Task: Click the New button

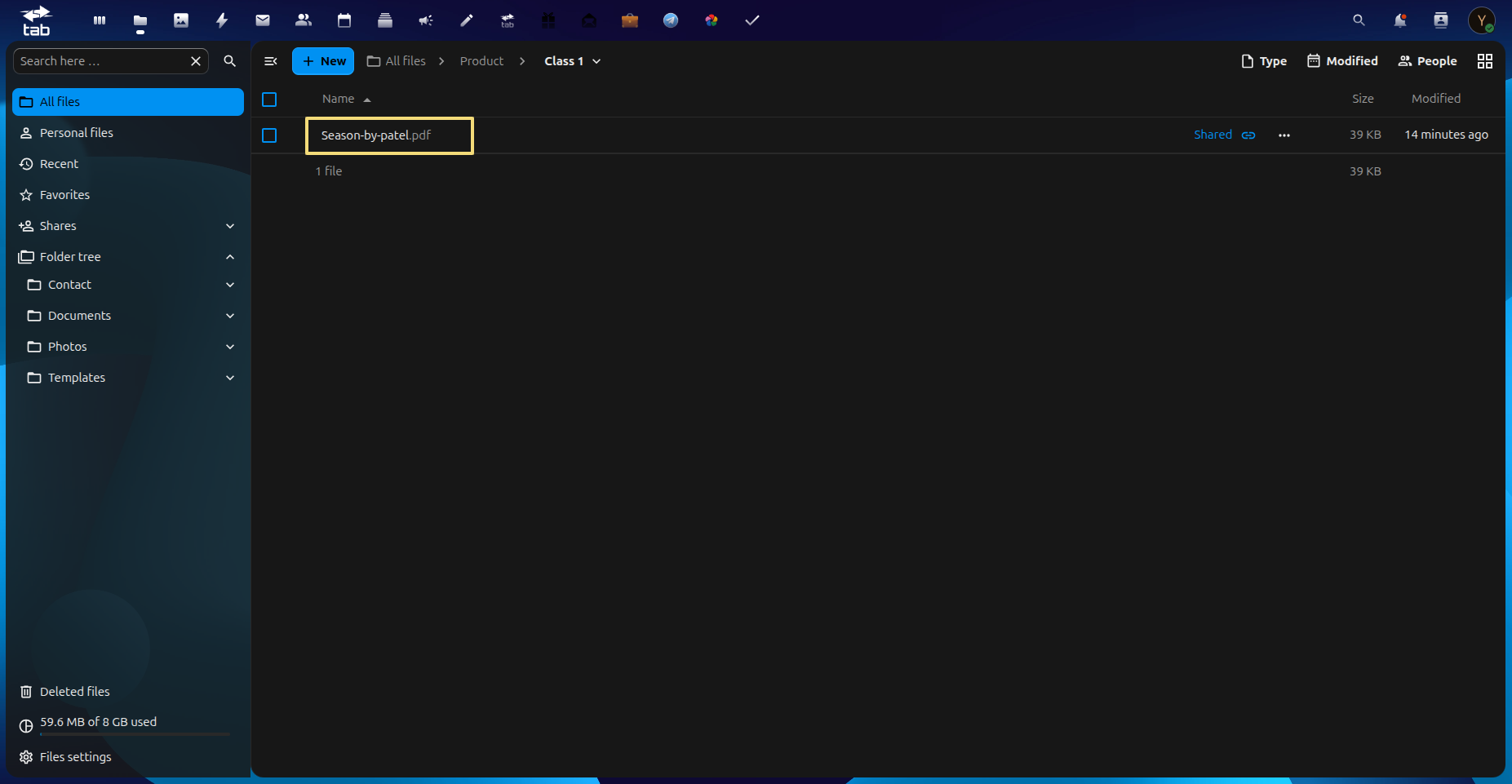Action: 323,61
